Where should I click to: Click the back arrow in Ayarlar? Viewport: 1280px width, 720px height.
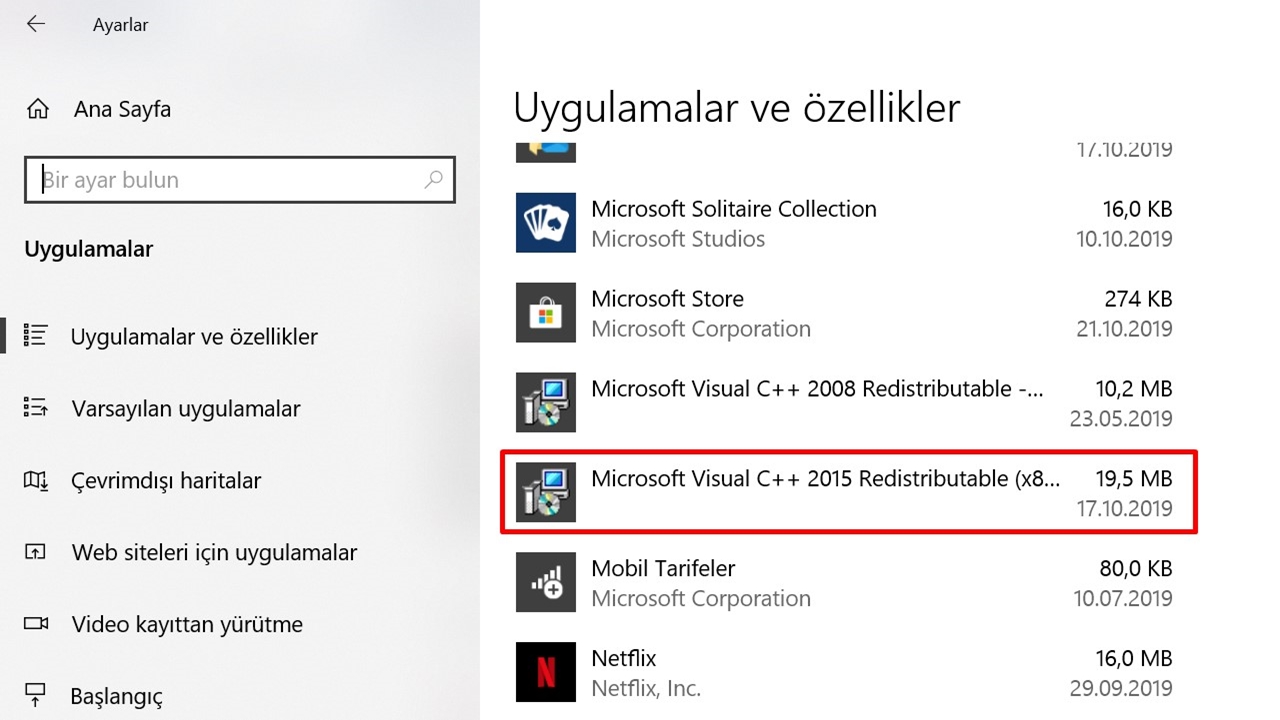point(36,23)
